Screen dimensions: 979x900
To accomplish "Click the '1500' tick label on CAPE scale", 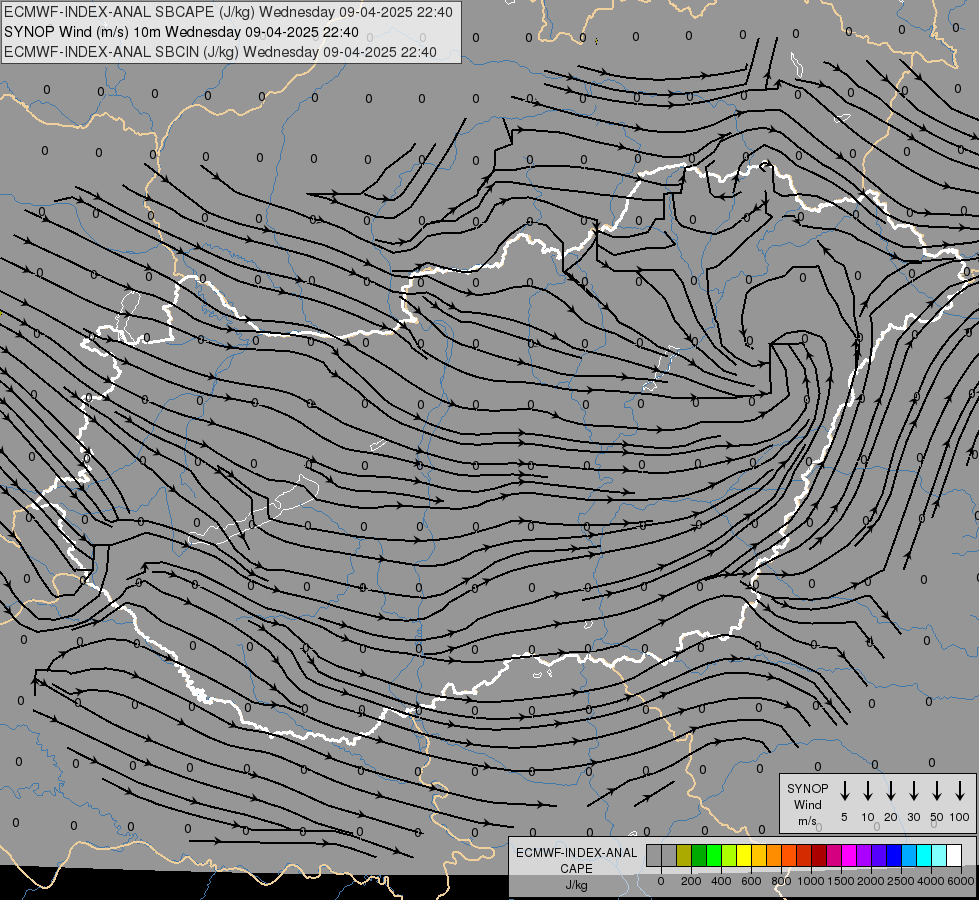I will click(841, 881).
